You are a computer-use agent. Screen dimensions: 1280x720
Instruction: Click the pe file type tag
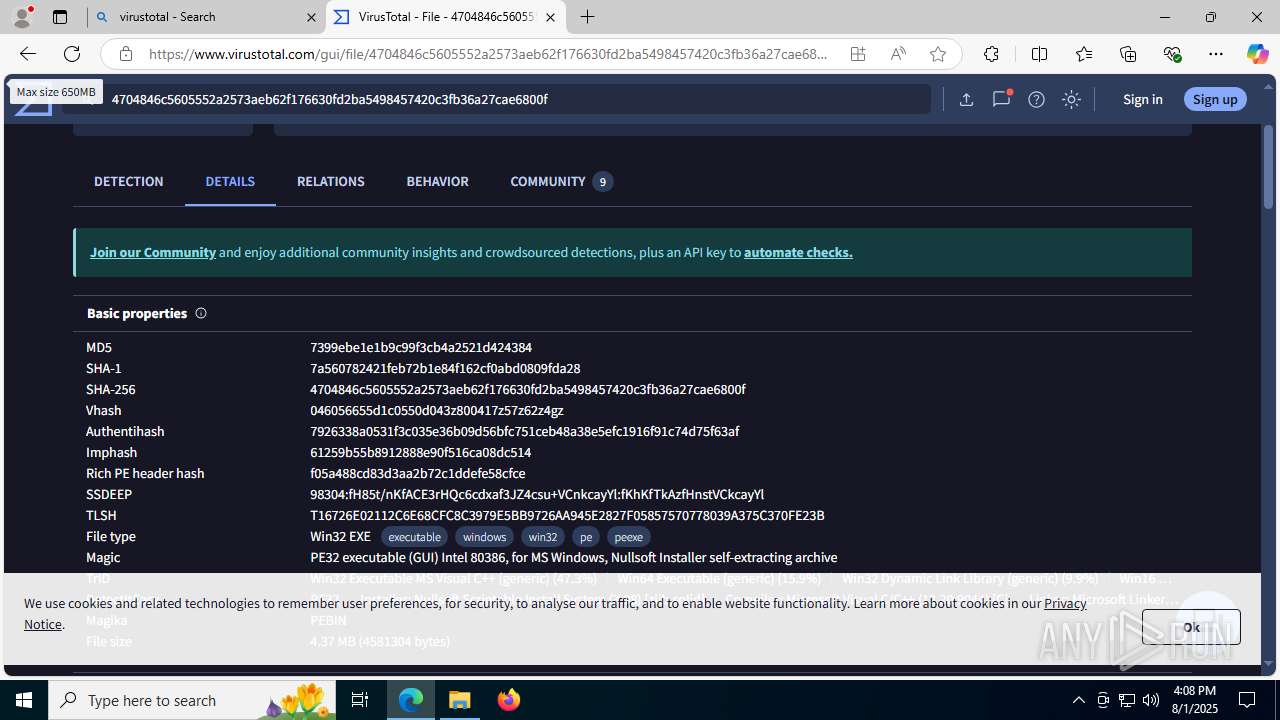click(x=586, y=537)
